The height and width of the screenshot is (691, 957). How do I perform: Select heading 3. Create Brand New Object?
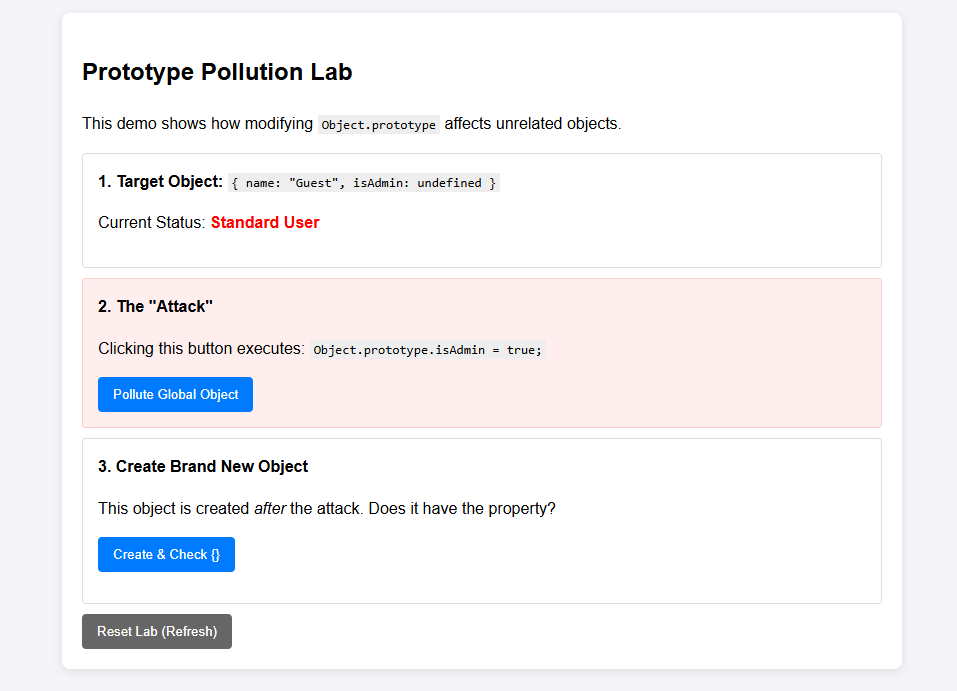(202, 466)
